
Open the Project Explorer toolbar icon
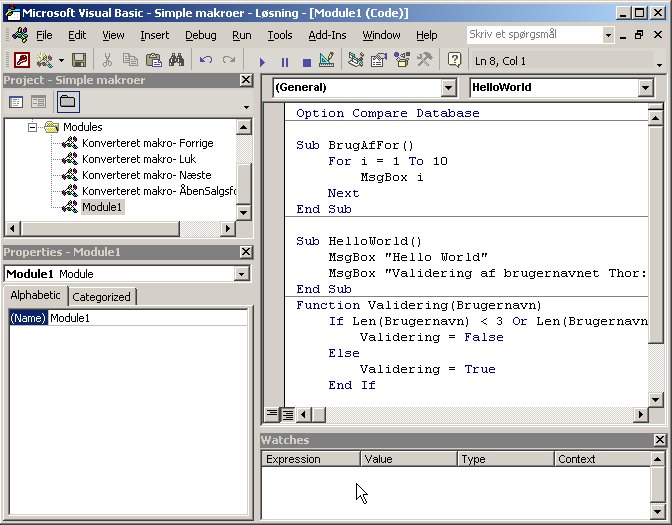point(356,60)
